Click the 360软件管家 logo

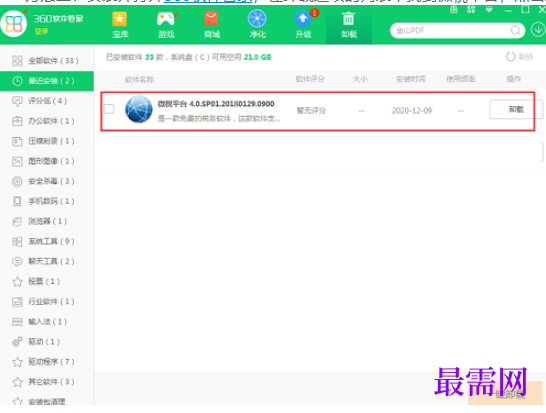(14, 24)
